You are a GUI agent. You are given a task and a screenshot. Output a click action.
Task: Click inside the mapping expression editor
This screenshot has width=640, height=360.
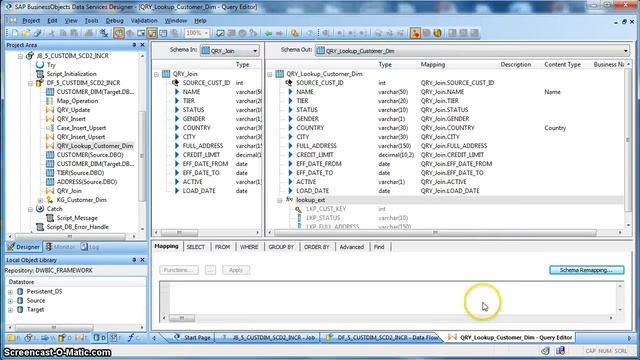click(392, 298)
